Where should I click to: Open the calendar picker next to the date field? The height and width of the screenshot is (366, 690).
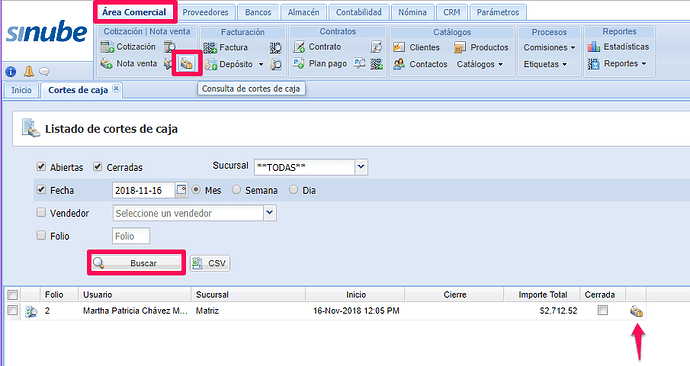[181, 190]
